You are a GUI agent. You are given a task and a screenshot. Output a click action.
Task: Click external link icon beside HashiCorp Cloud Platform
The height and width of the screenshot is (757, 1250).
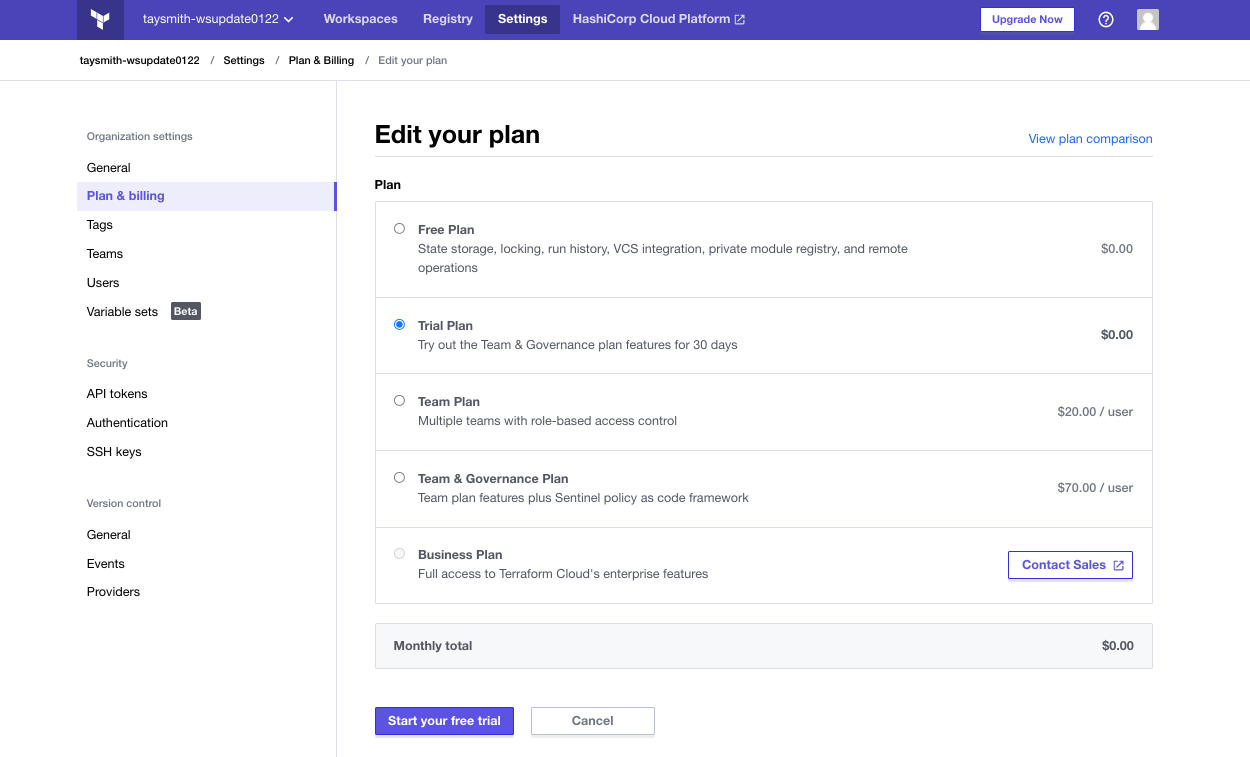pyautogui.click(x=740, y=19)
